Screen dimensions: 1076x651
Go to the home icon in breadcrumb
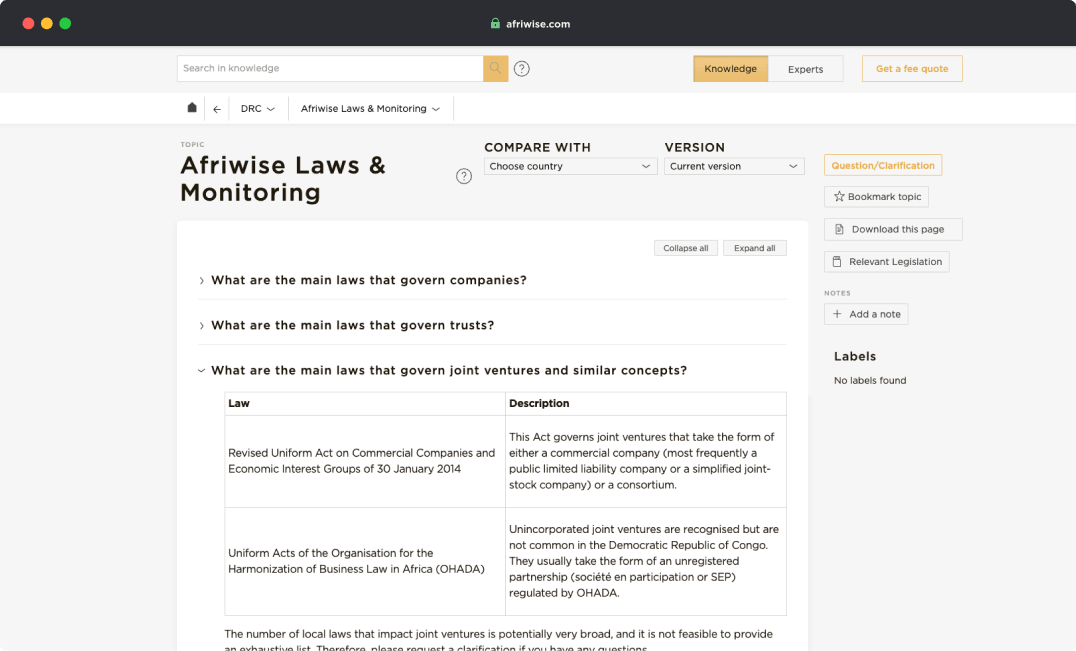click(192, 108)
